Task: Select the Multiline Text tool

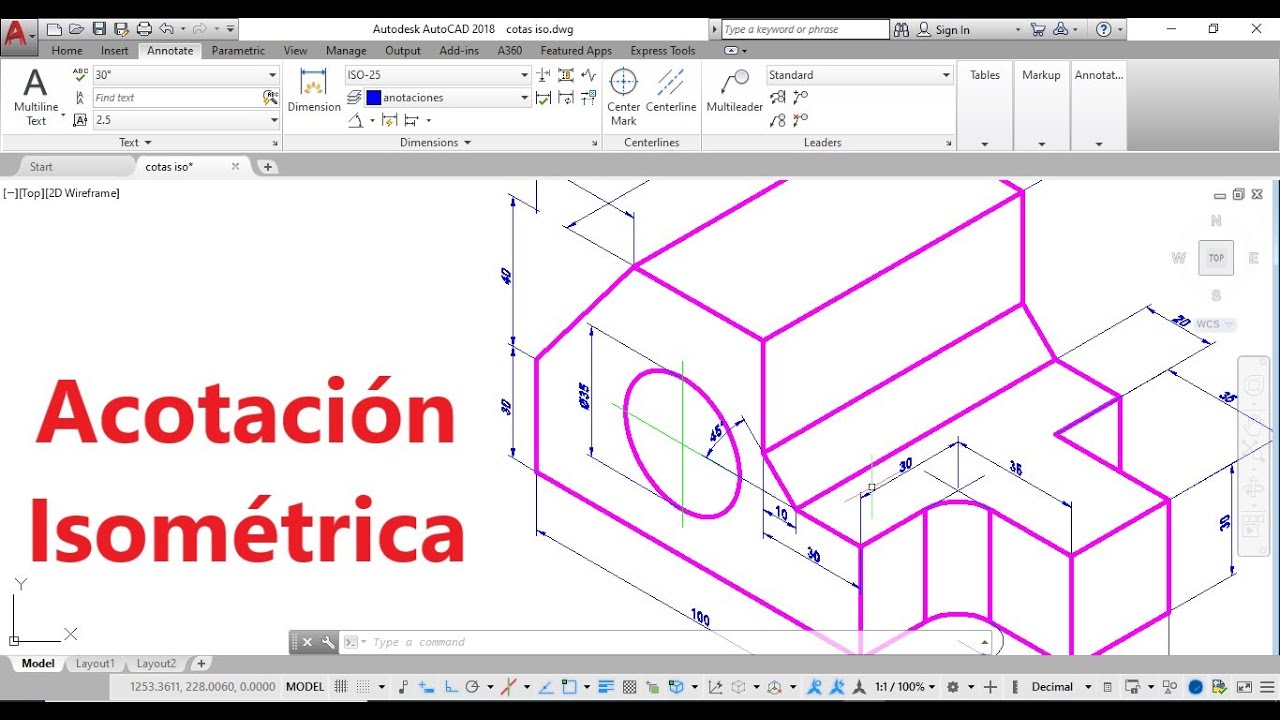Action: click(x=36, y=97)
